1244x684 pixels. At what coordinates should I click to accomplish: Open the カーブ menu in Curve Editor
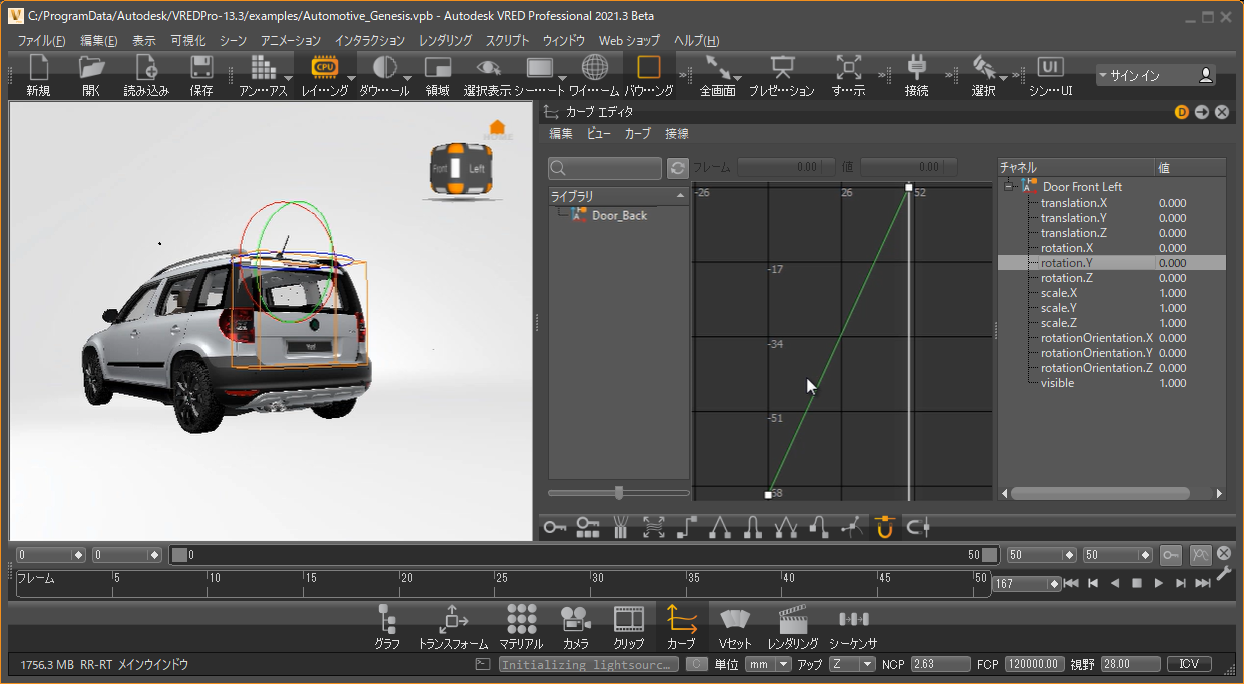click(x=637, y=134)
